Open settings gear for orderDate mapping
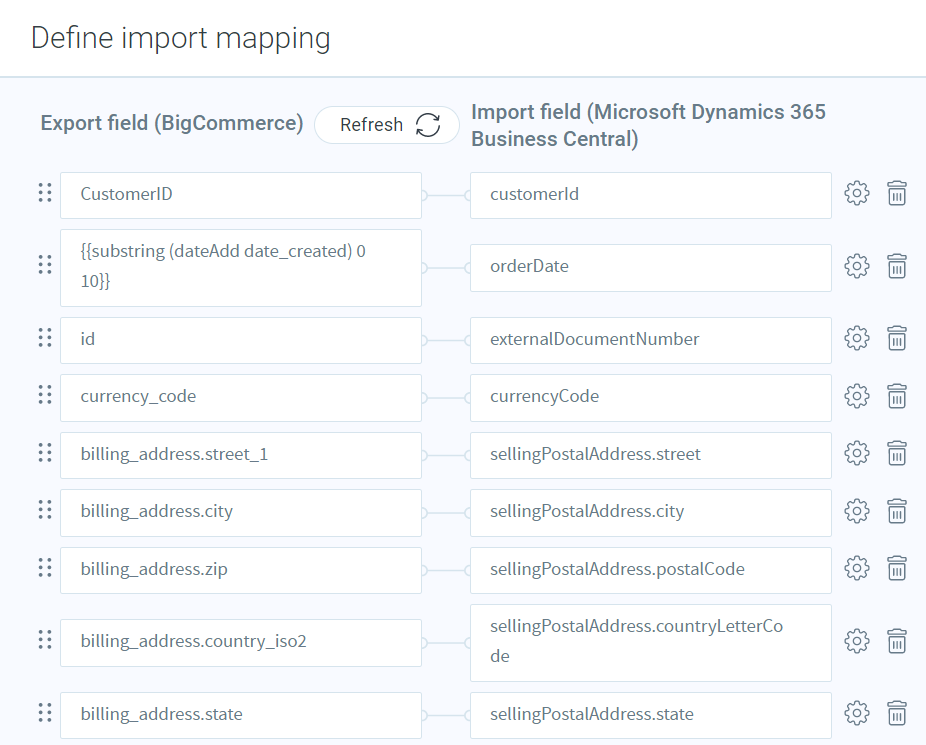 [857, 266]
